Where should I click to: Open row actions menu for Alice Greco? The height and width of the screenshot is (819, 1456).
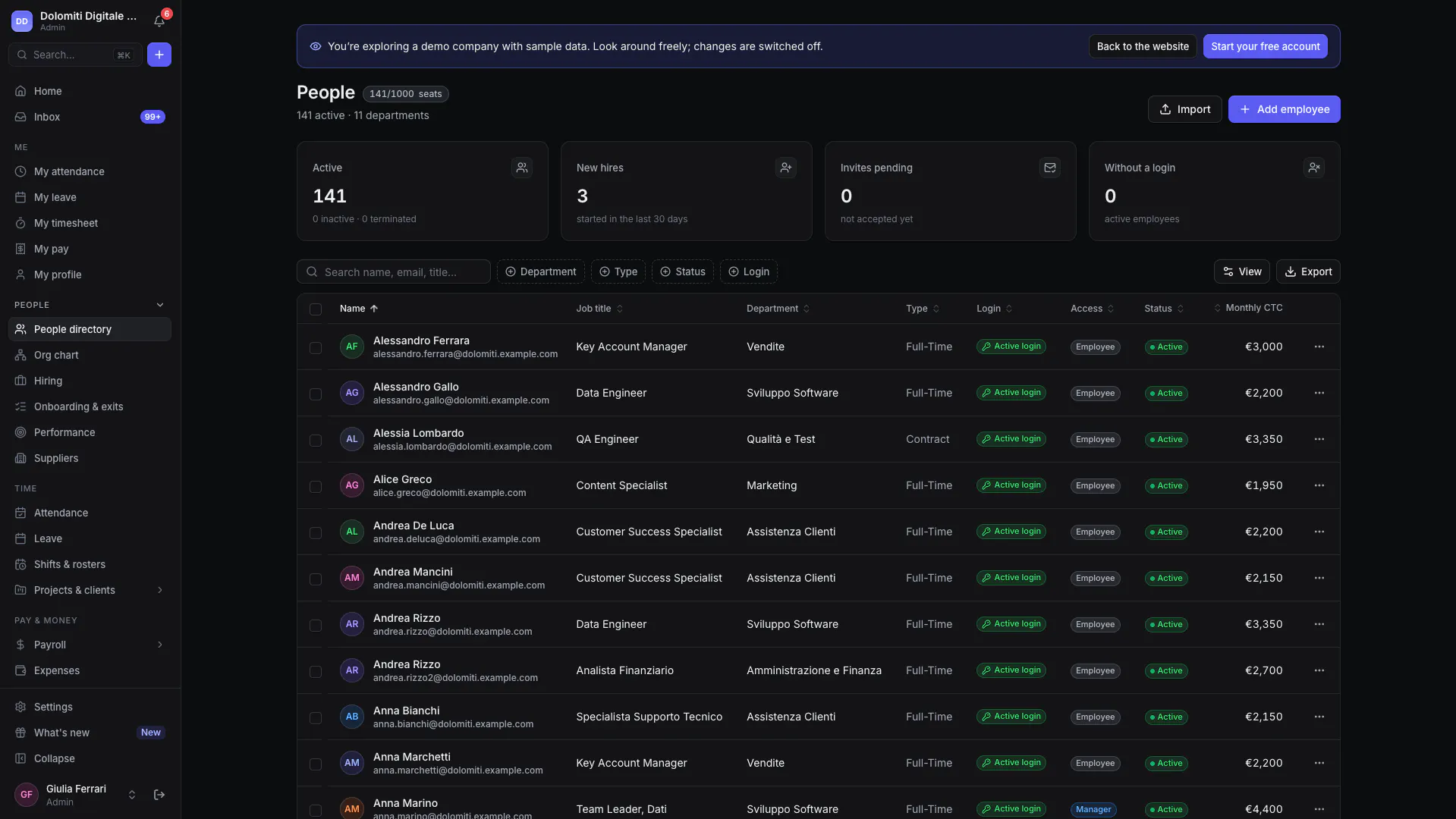(1319, 485)
